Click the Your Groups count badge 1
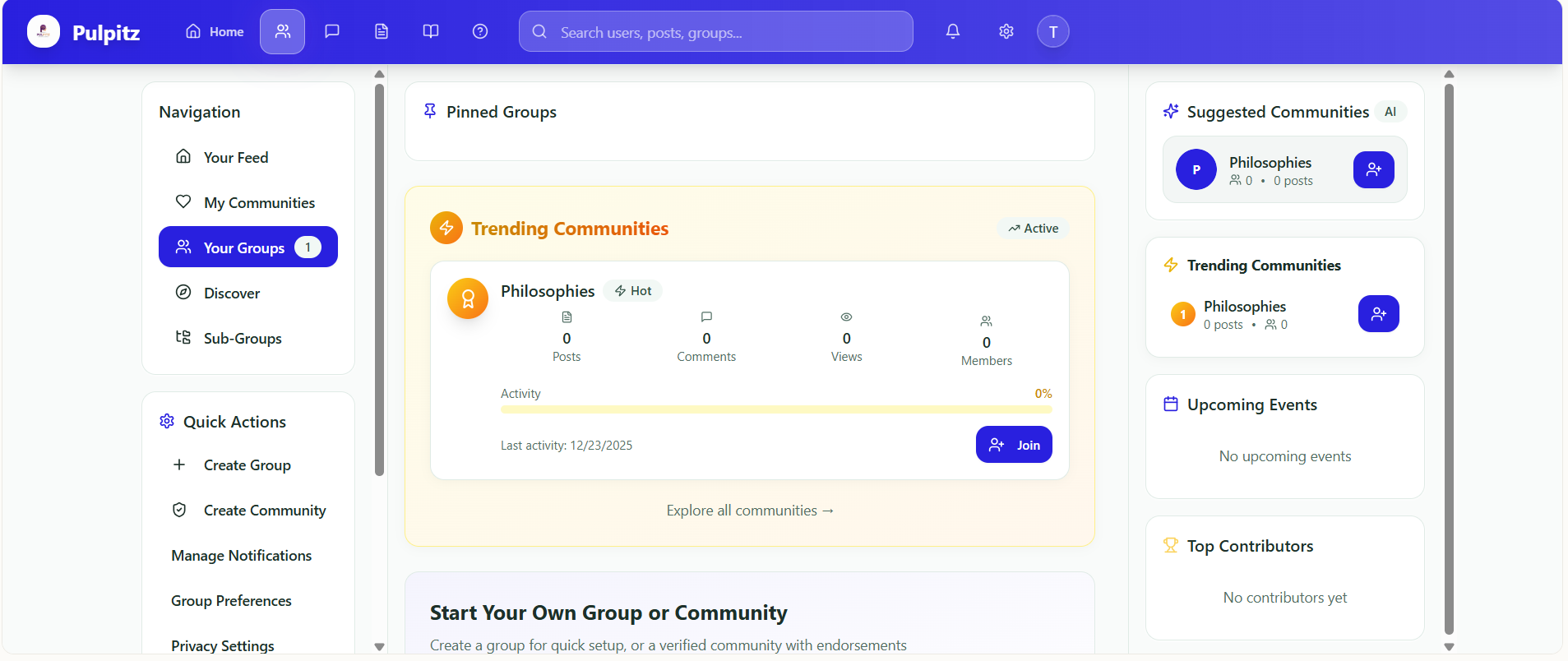1568x661 pixels. tap(308, 247)
